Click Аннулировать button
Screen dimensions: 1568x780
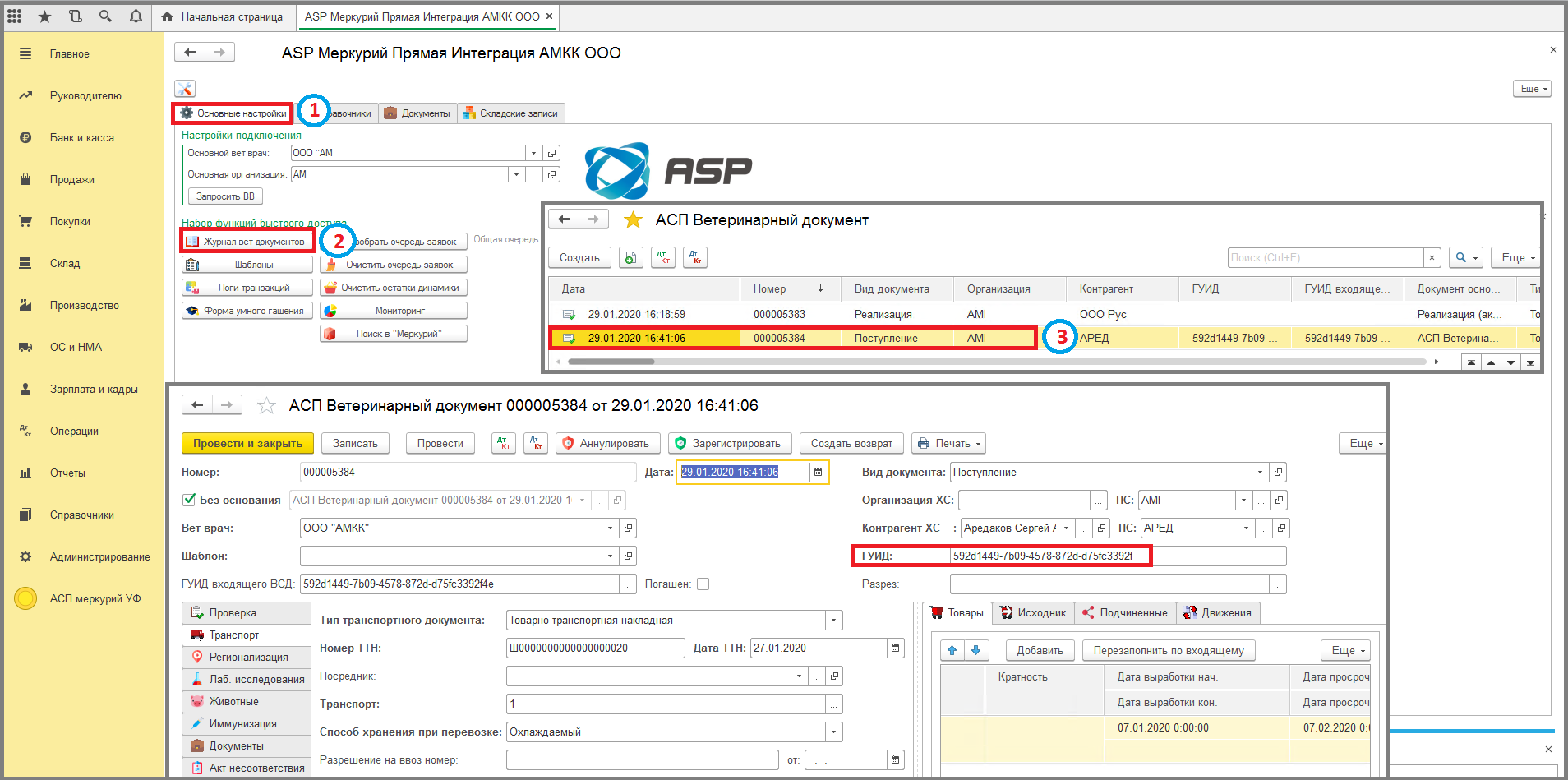coord(607,443)
